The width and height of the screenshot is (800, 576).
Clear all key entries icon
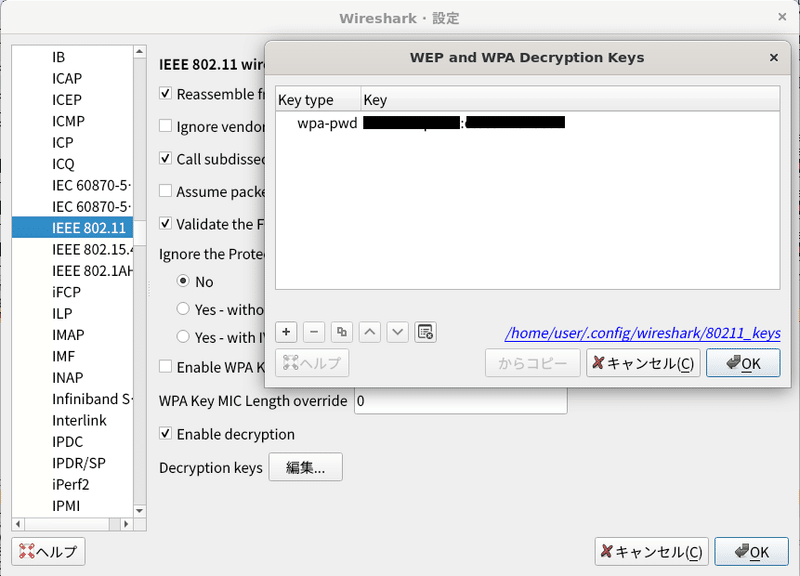coord(425,332)
